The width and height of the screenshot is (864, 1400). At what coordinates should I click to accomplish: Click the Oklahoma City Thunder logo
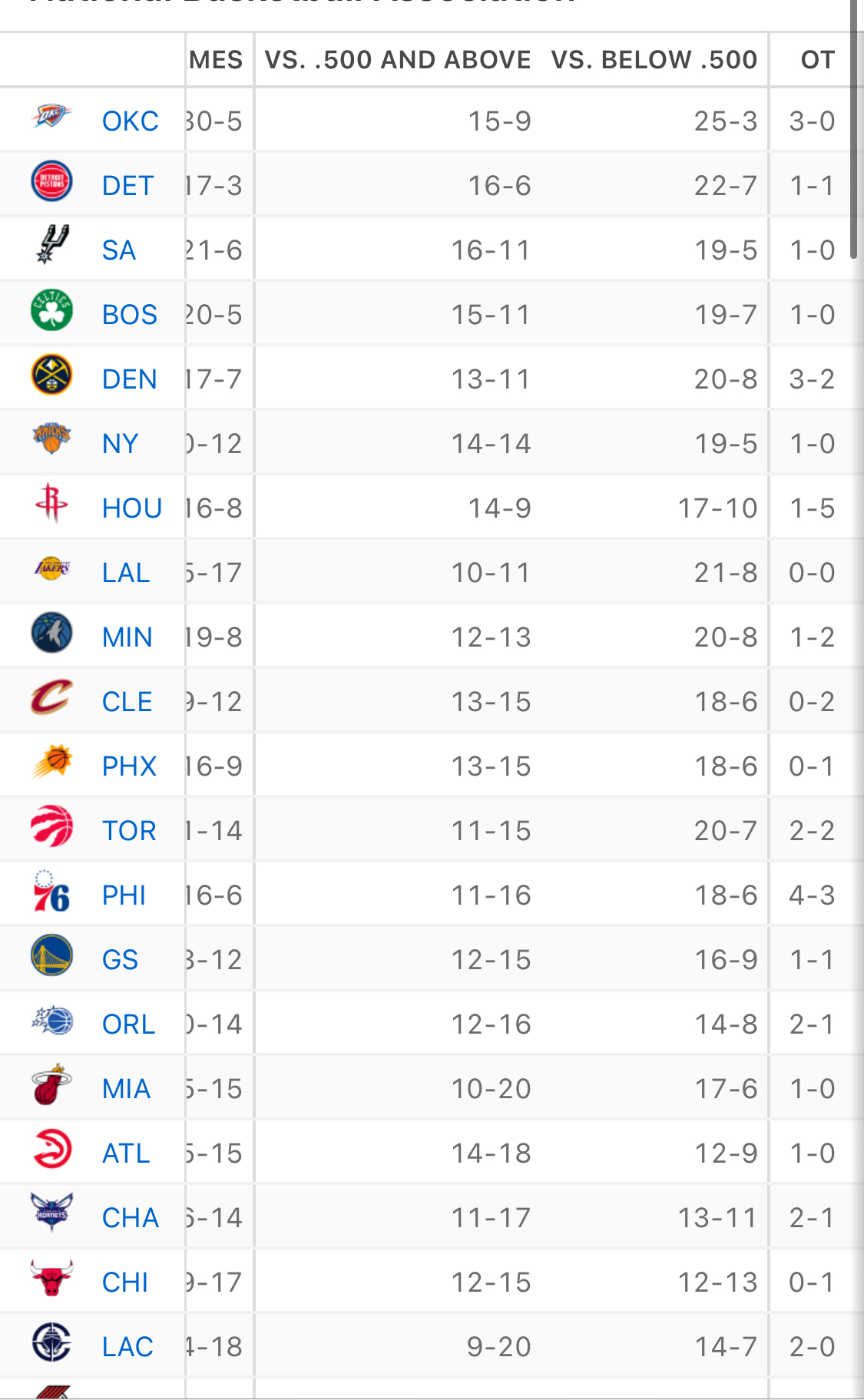[x=51, y=117]
